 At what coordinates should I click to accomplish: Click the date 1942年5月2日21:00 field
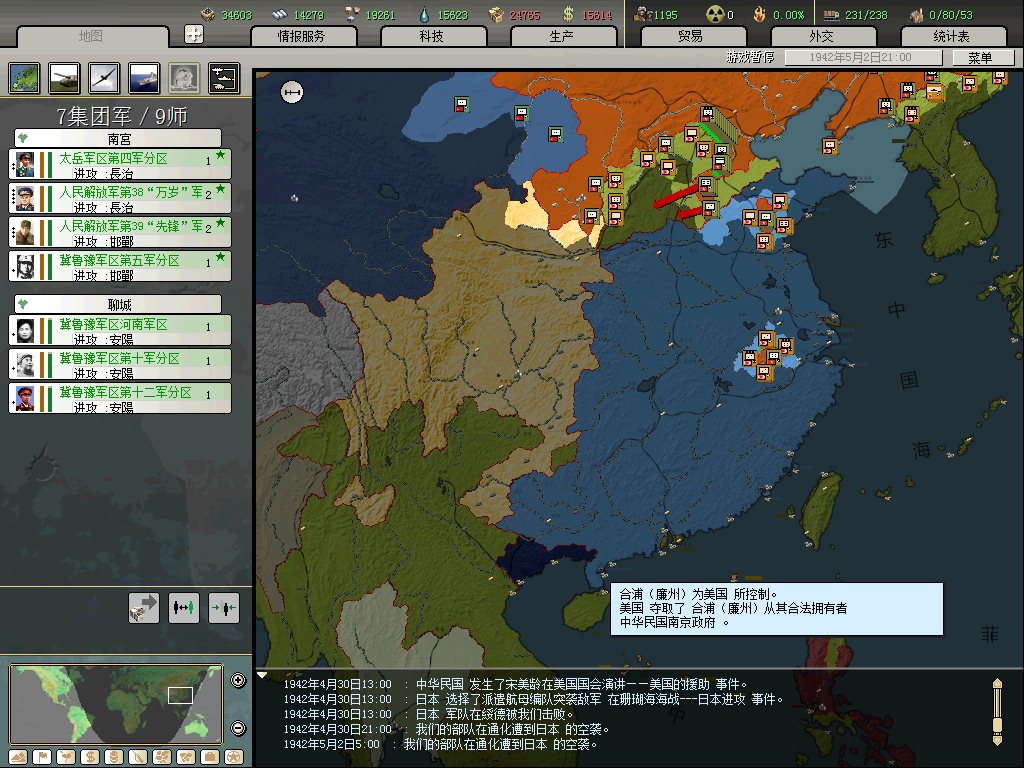[863, 57]
